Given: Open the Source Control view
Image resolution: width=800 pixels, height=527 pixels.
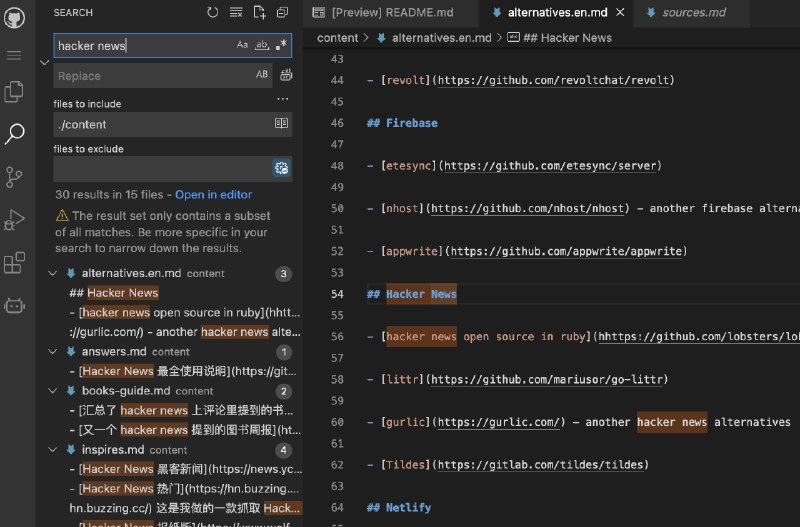Looking at the screenshot, I should pyautogui.click(x=14, y=177).
